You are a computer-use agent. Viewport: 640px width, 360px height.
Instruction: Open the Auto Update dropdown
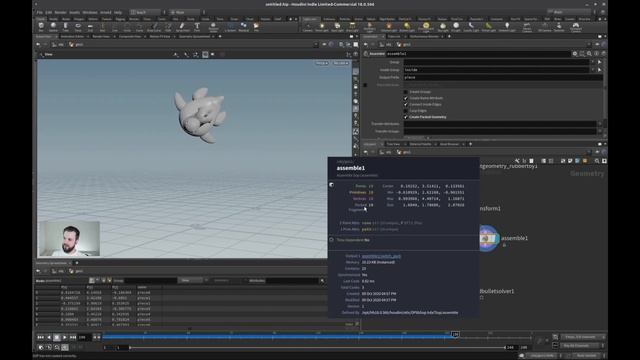click(587, 356)
